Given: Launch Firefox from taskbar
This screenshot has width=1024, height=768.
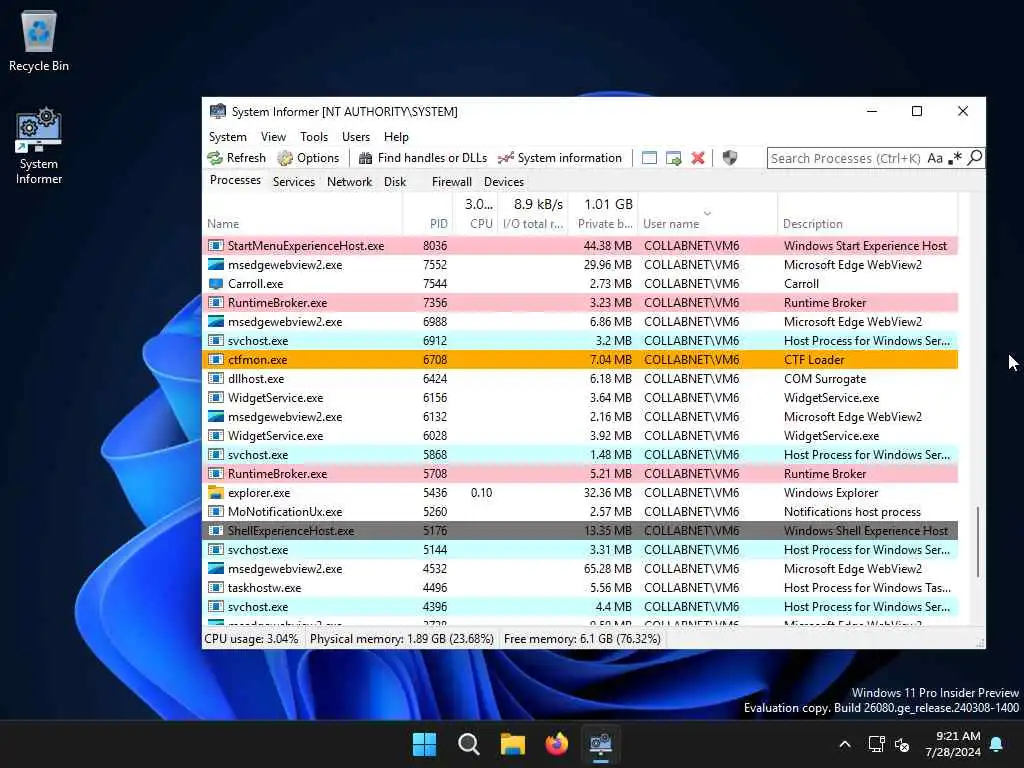Looking at the screenshot, I should [x=556, y=744].
